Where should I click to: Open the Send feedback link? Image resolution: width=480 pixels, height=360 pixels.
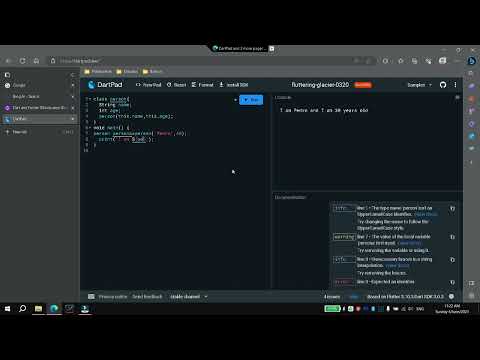pos(147,297)
